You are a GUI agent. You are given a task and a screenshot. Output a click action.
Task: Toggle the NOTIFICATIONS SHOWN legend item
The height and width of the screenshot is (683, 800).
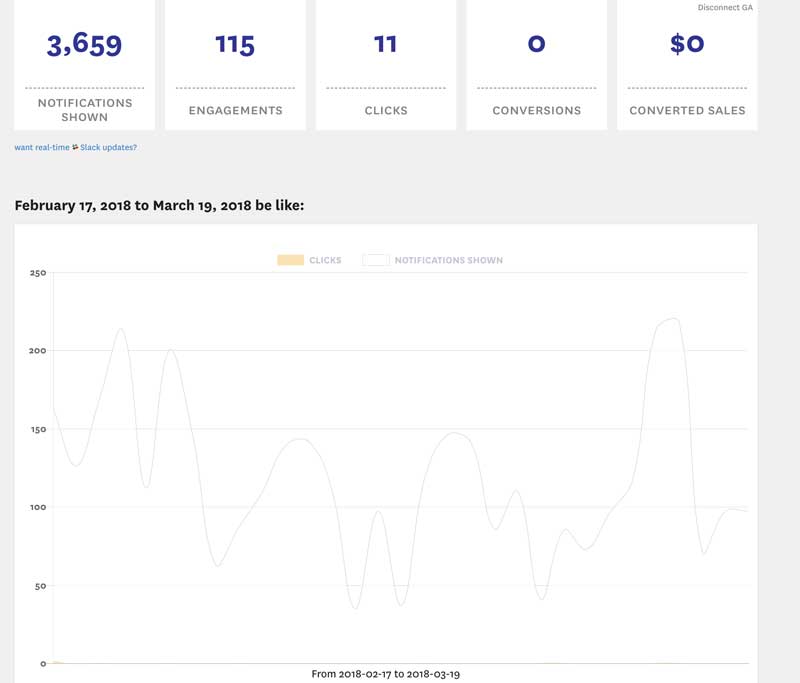[450, 259]
